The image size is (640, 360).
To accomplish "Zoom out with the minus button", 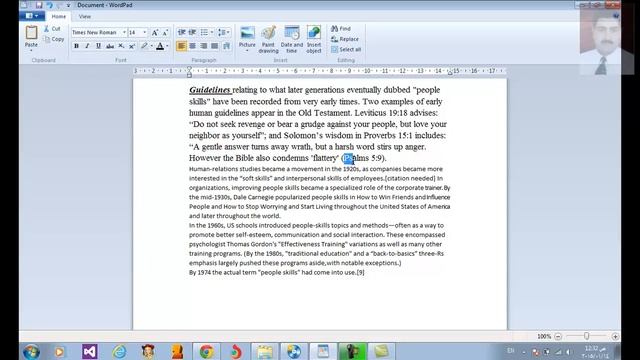I will [x=558, y=336].
